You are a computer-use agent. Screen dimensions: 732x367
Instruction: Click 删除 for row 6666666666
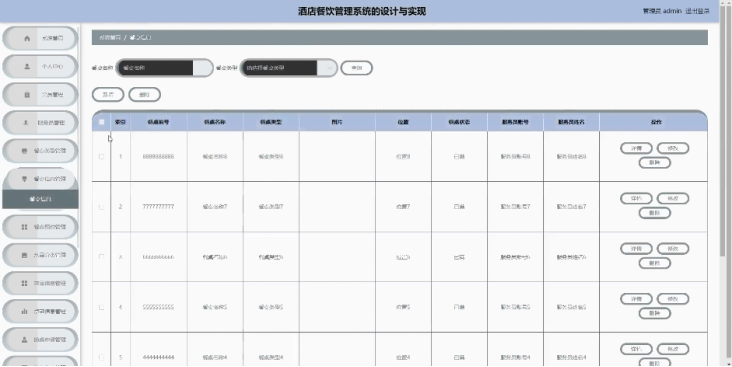[x=655, y=263]
